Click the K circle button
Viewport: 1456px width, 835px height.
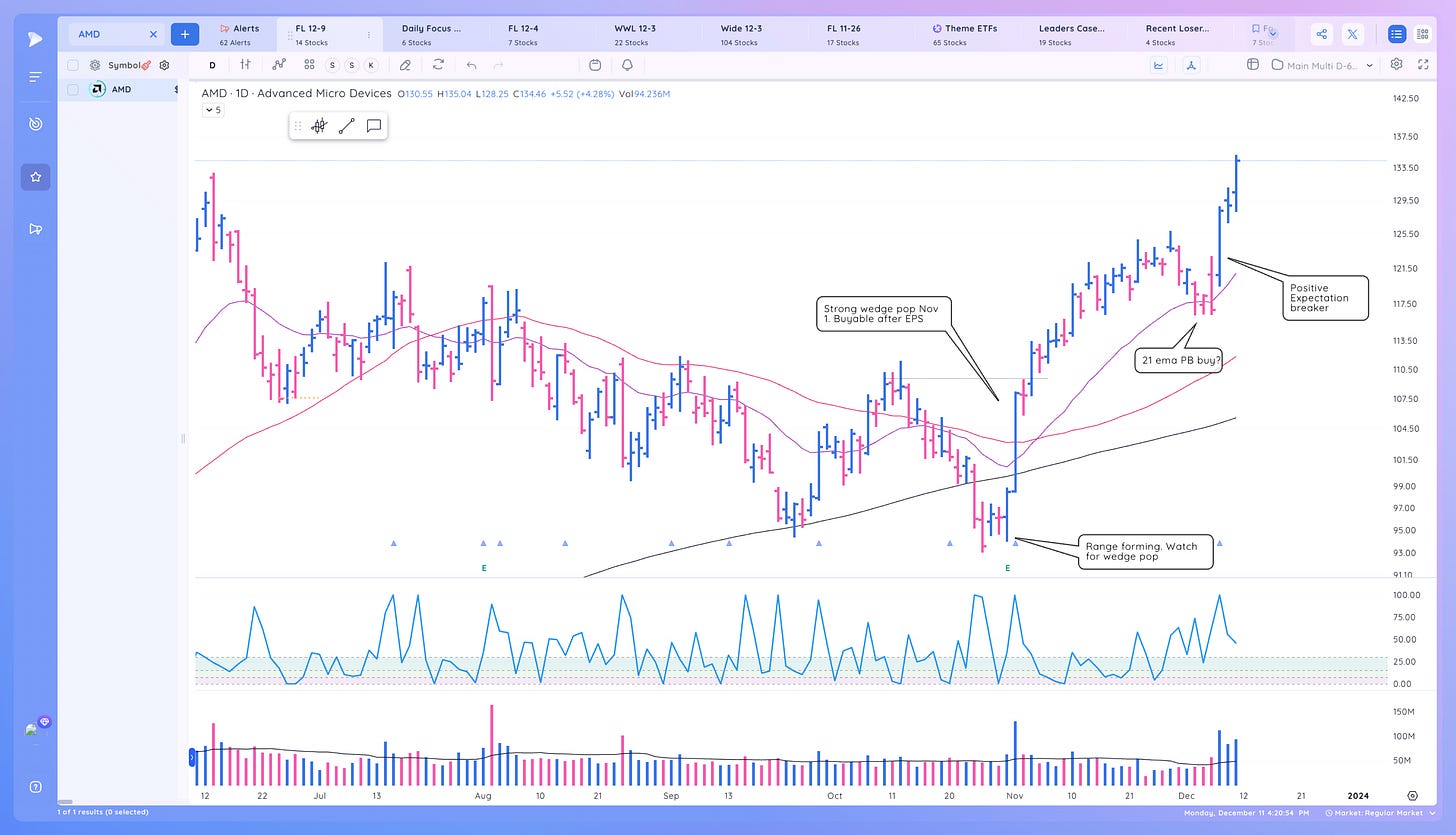pos(372,65)
